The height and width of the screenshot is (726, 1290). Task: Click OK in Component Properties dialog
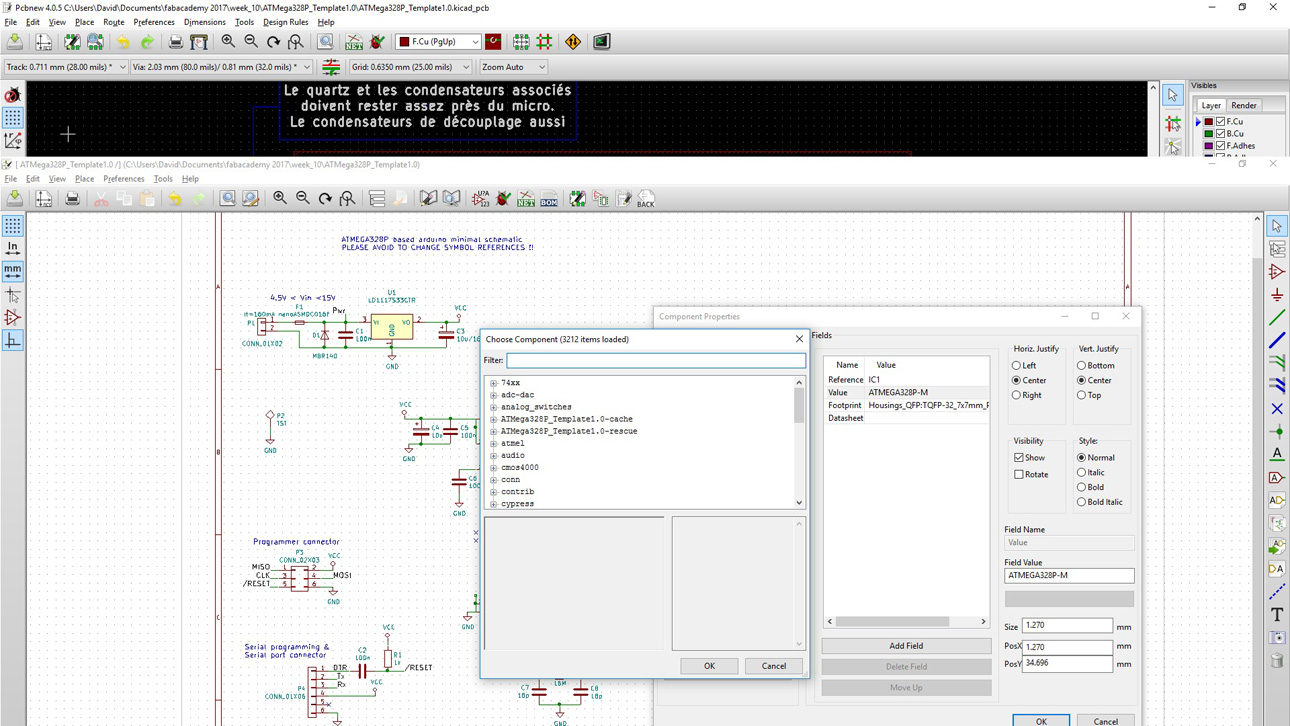pyautogui.click(x=1041, y=720)
